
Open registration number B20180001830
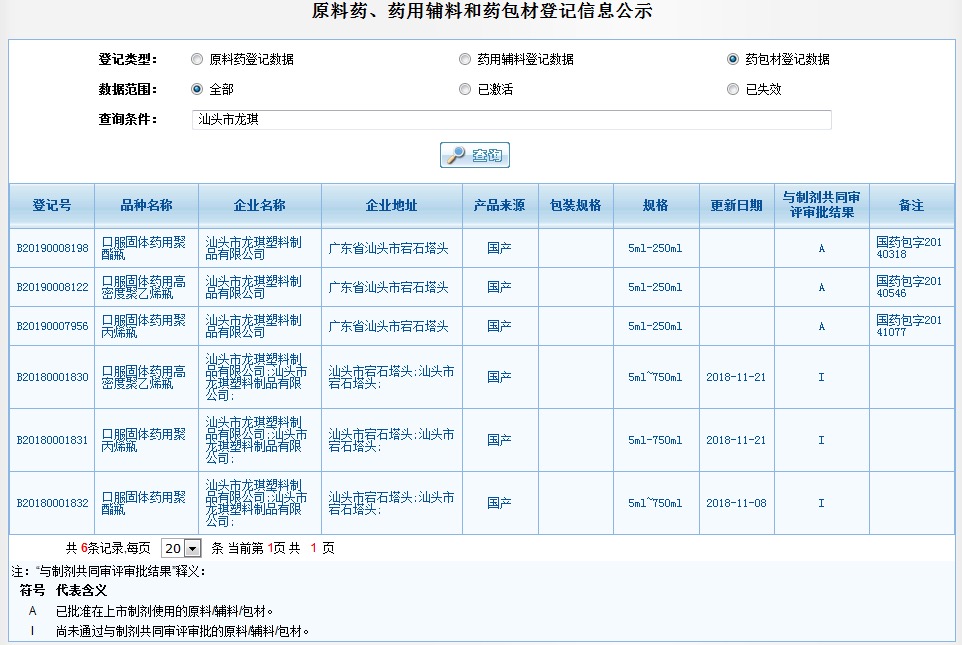coord(52,377)
